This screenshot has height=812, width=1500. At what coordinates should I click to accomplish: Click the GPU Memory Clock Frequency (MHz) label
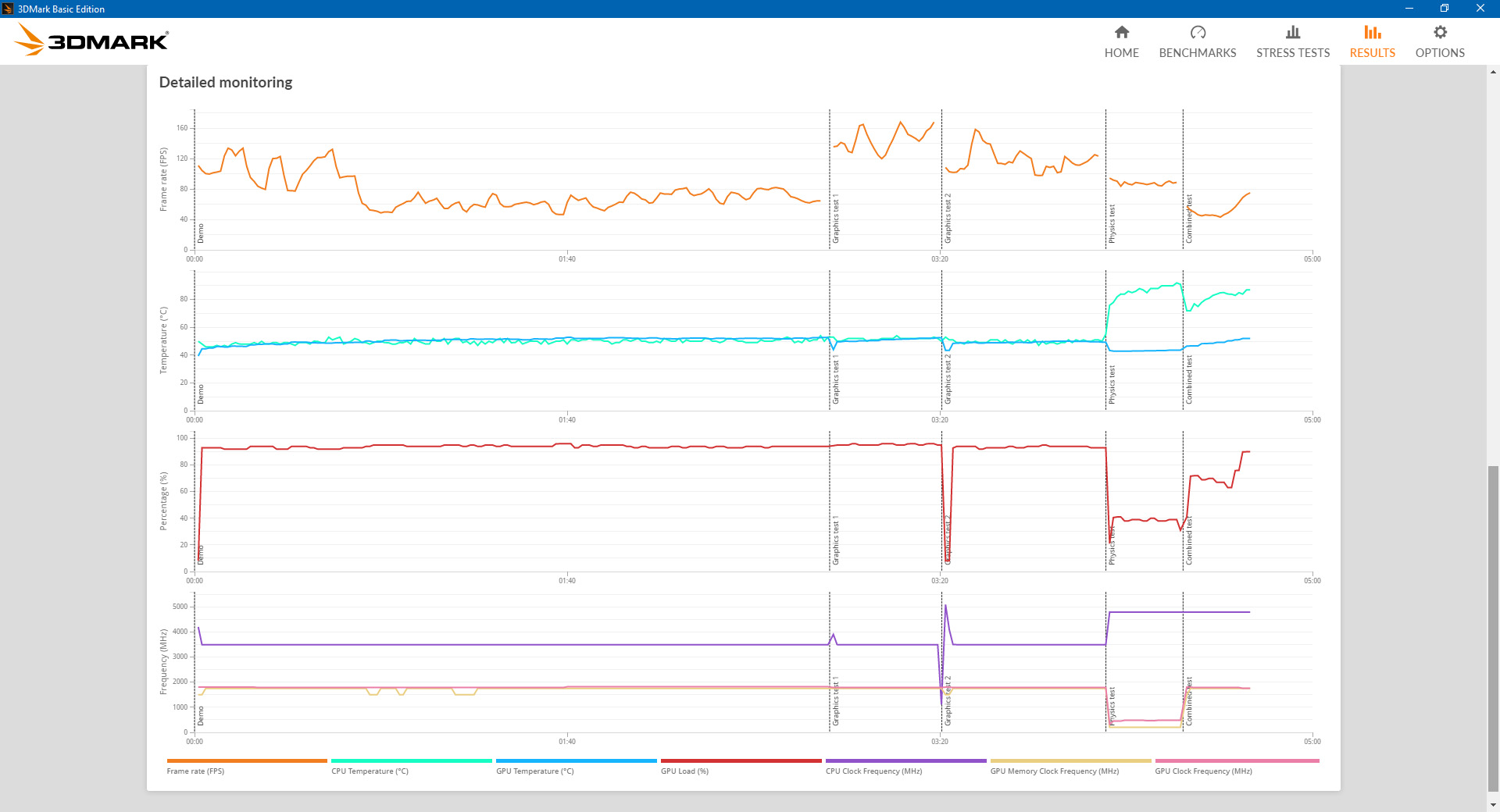tap(1055, 771)
